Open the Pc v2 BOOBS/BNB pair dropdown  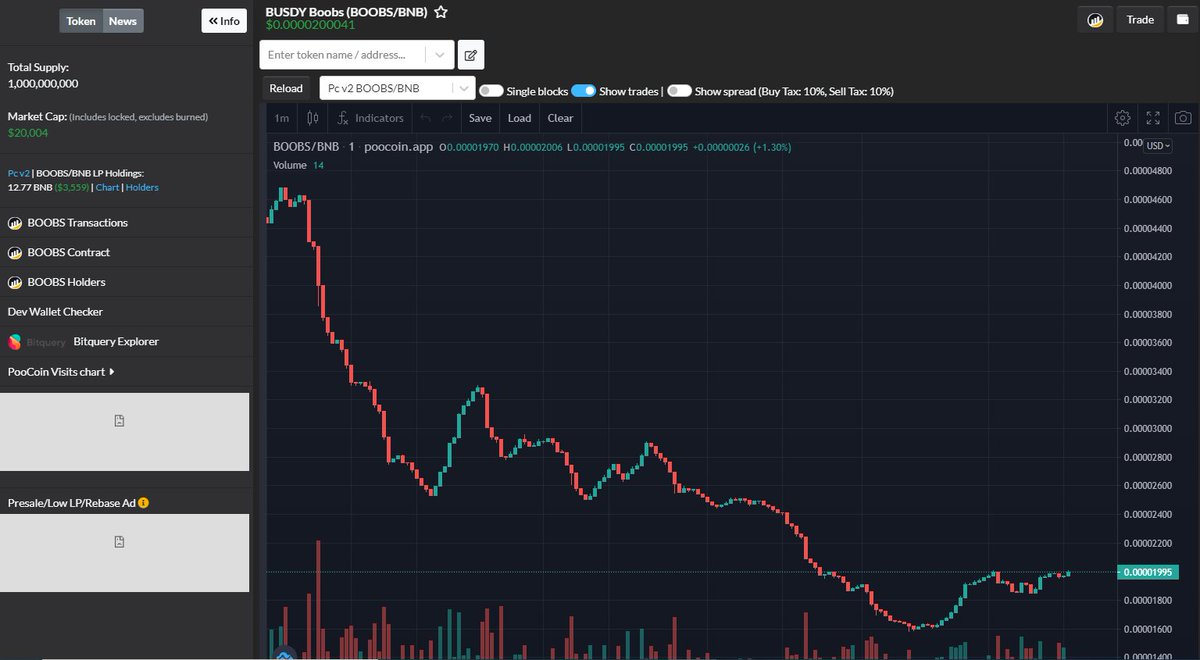coord(397,88)
